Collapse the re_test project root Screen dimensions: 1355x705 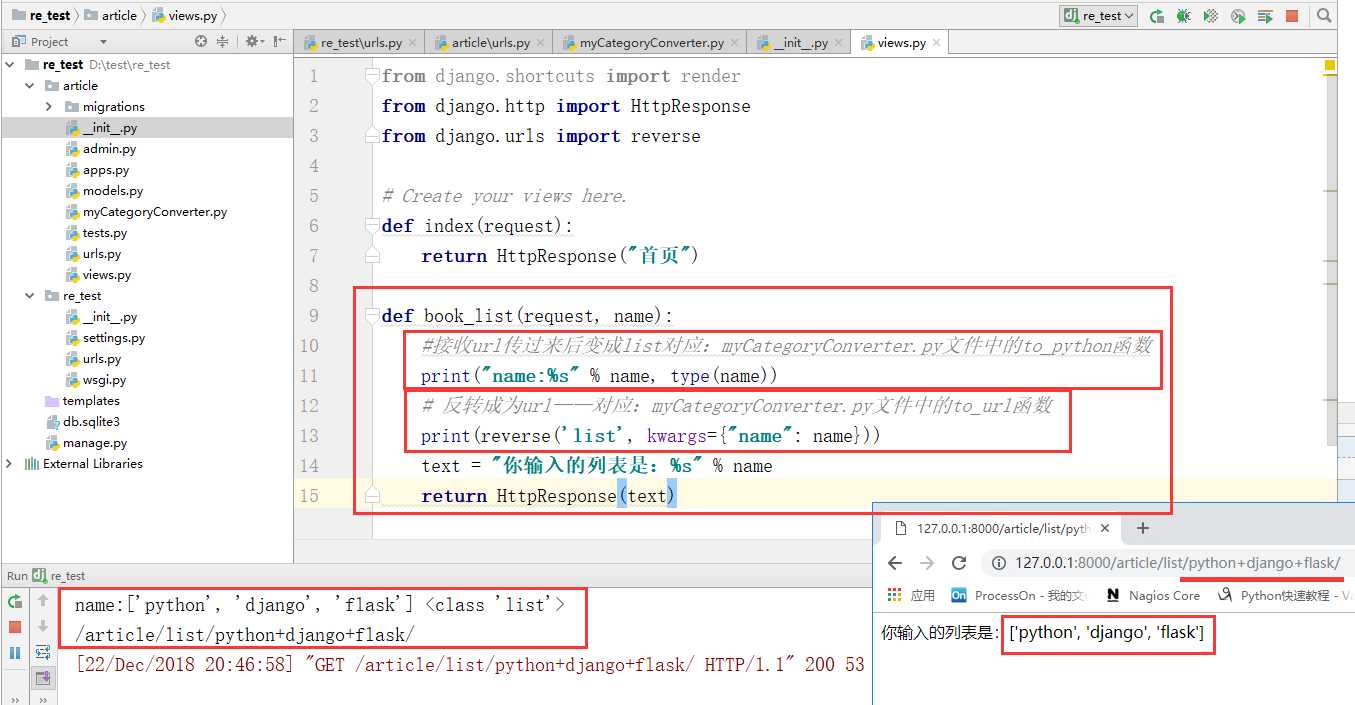click(x=11, y=64)
